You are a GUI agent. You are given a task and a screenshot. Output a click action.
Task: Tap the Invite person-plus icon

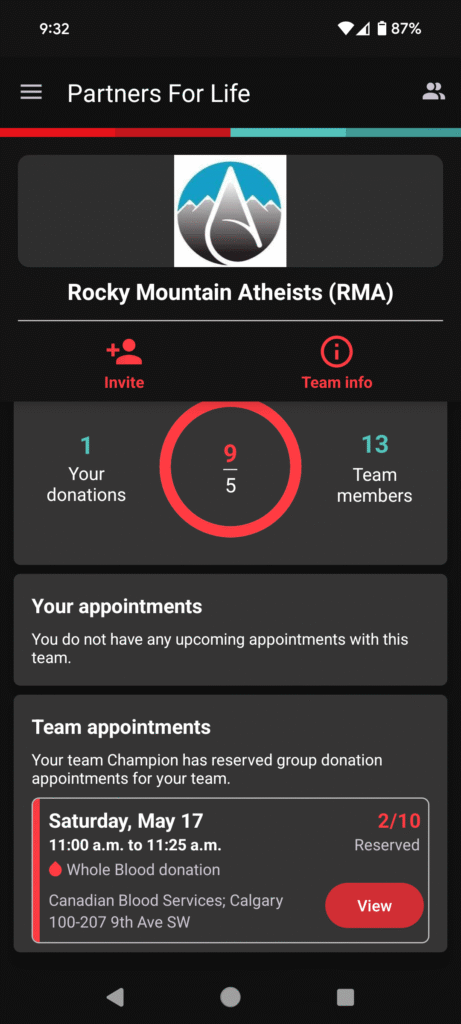click(124, 353)
